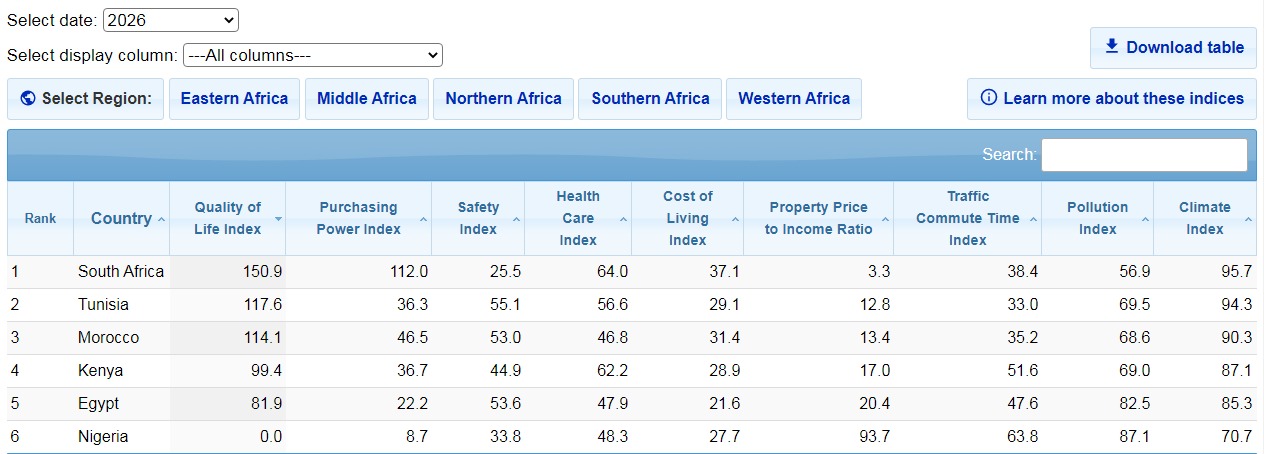Open the Select date dropdown

point(170,20)
